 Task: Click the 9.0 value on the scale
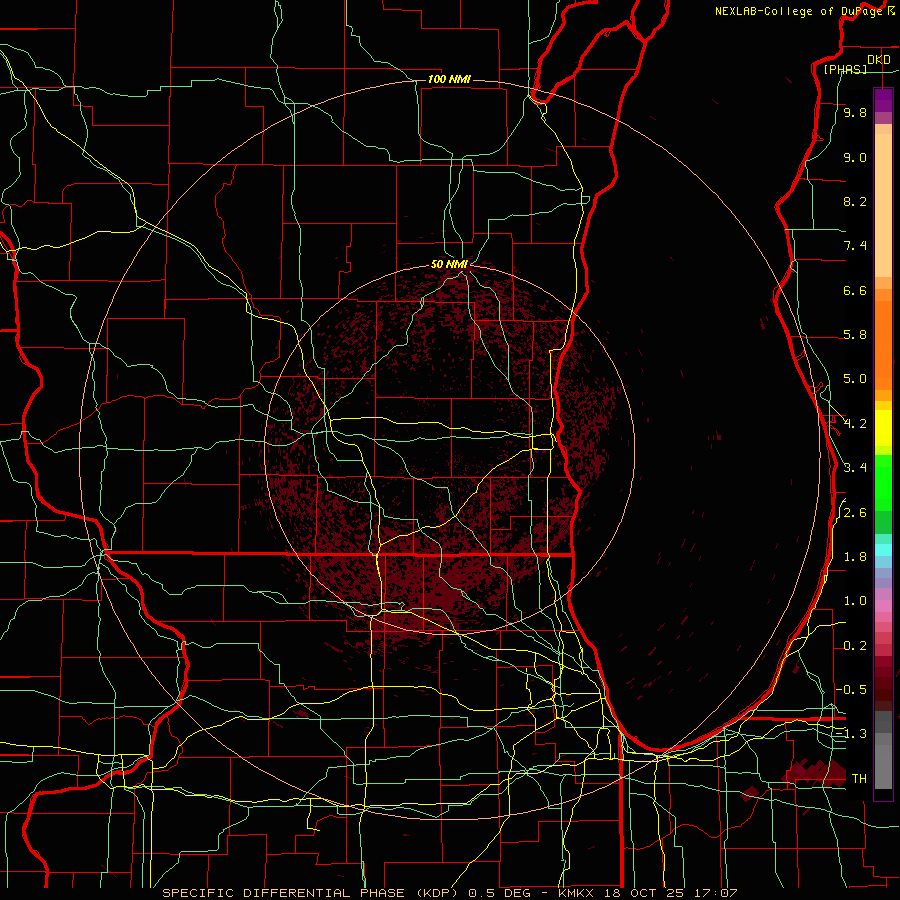point(855,157)
